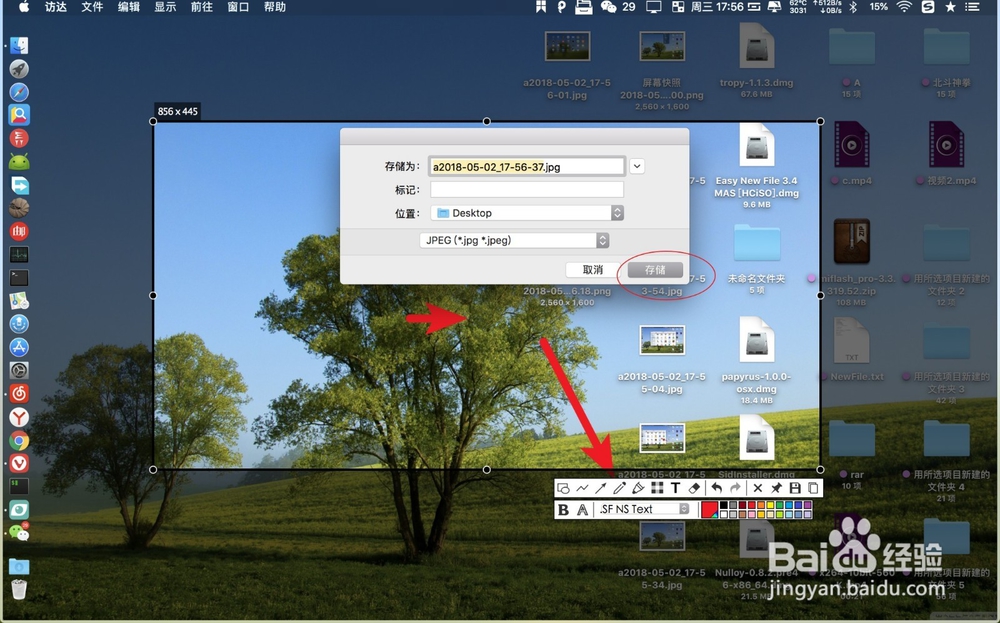
Task: Open the JPEG format dropdown
Action: click(x=514, y=240)
